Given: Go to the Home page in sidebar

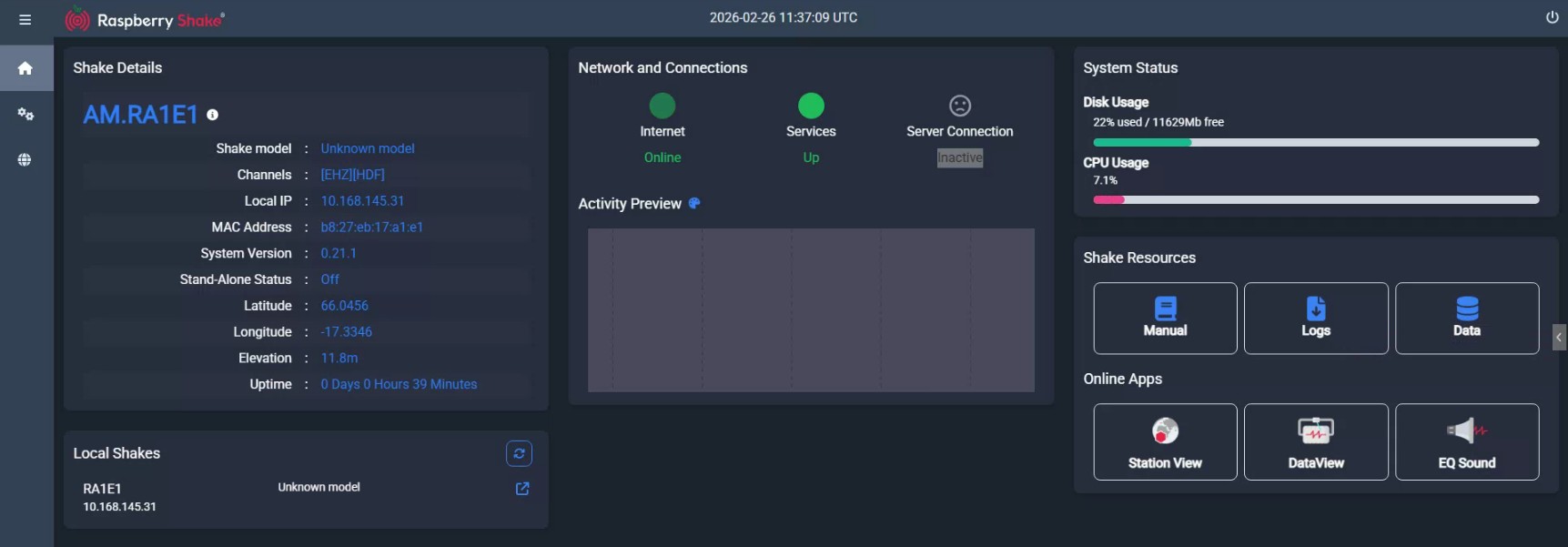Looking at the screenshot, I should 25,68.
